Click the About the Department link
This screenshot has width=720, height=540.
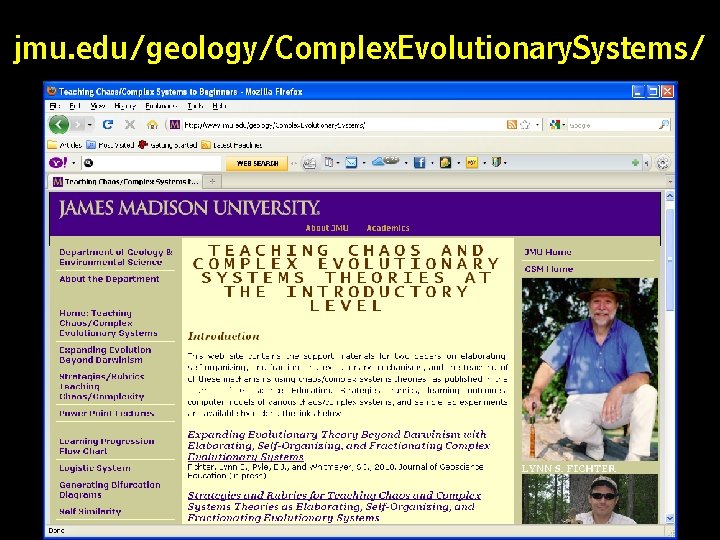pos(109,279)
